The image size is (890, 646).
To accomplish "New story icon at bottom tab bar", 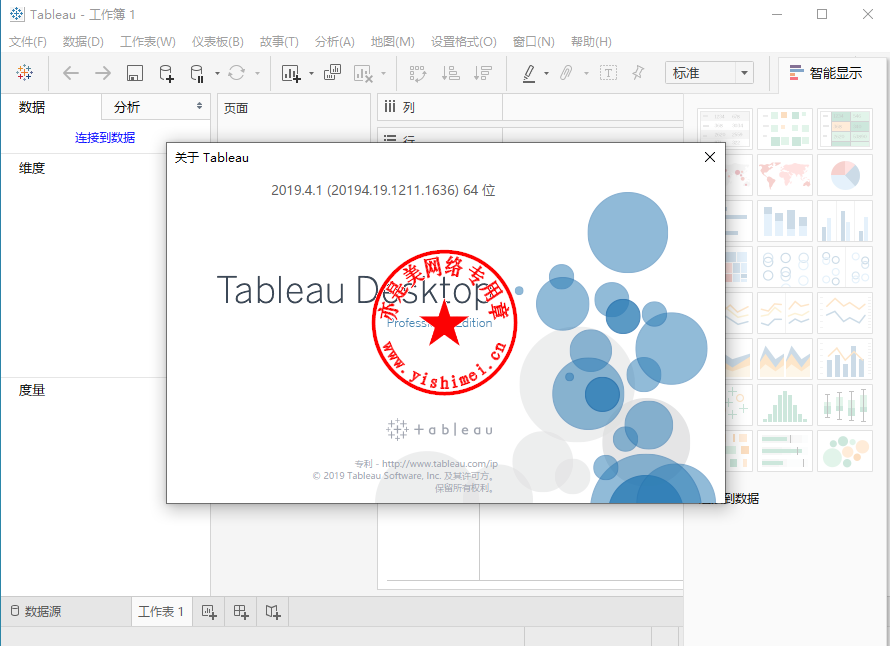I will tap(273, 611).
